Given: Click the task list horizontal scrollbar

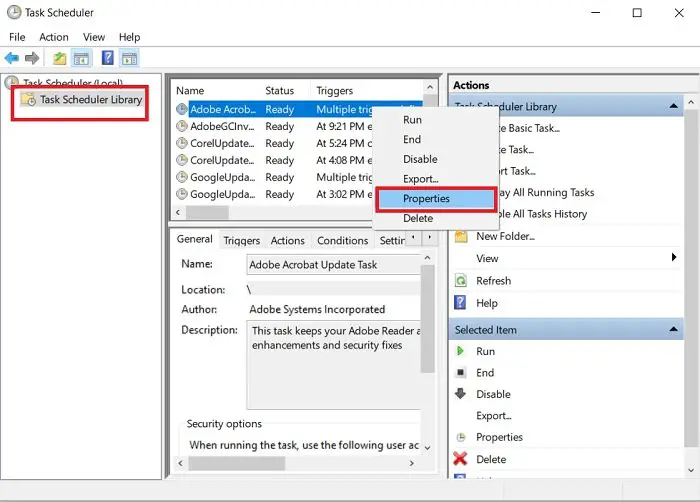Looking at the screenshot, I should pos(273,213).
